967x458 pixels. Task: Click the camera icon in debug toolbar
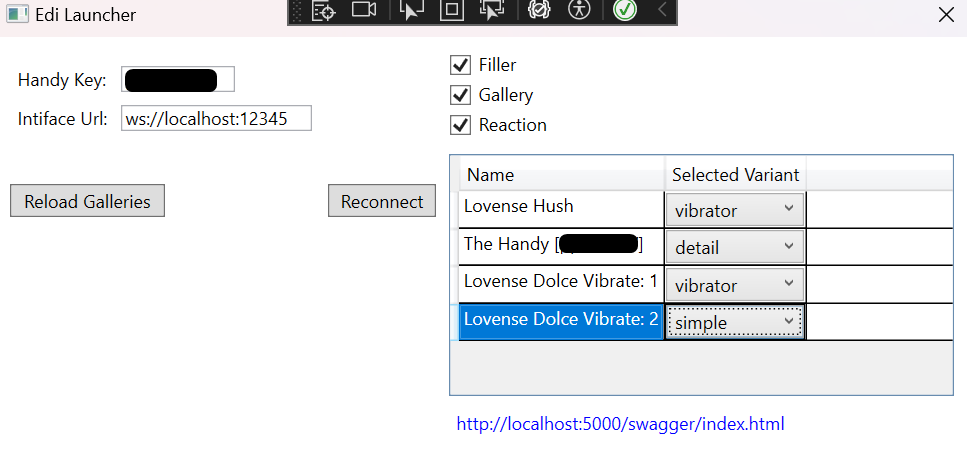pos(364,10)
